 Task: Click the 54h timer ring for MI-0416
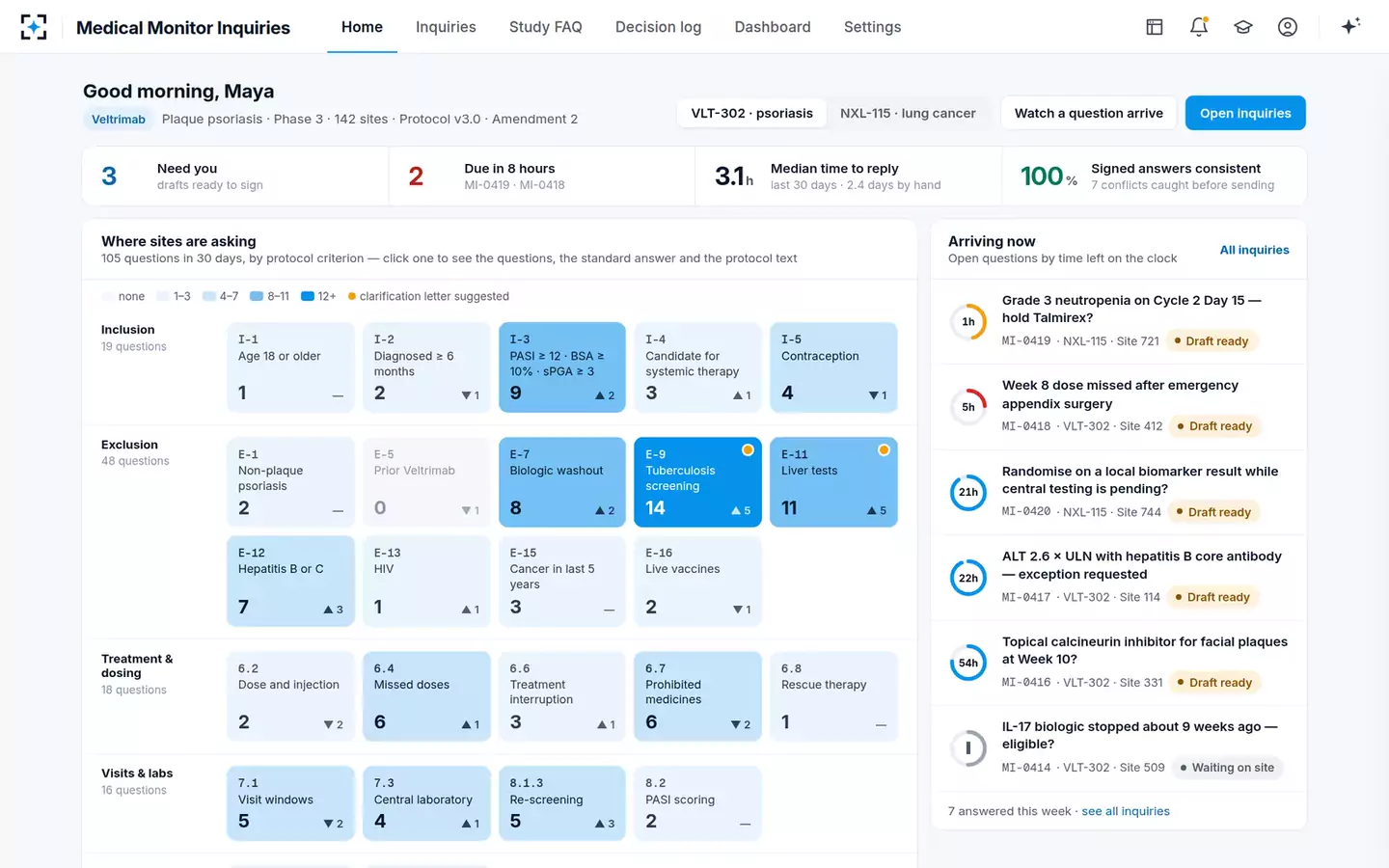pyautogui.click(x=968, y=663)
